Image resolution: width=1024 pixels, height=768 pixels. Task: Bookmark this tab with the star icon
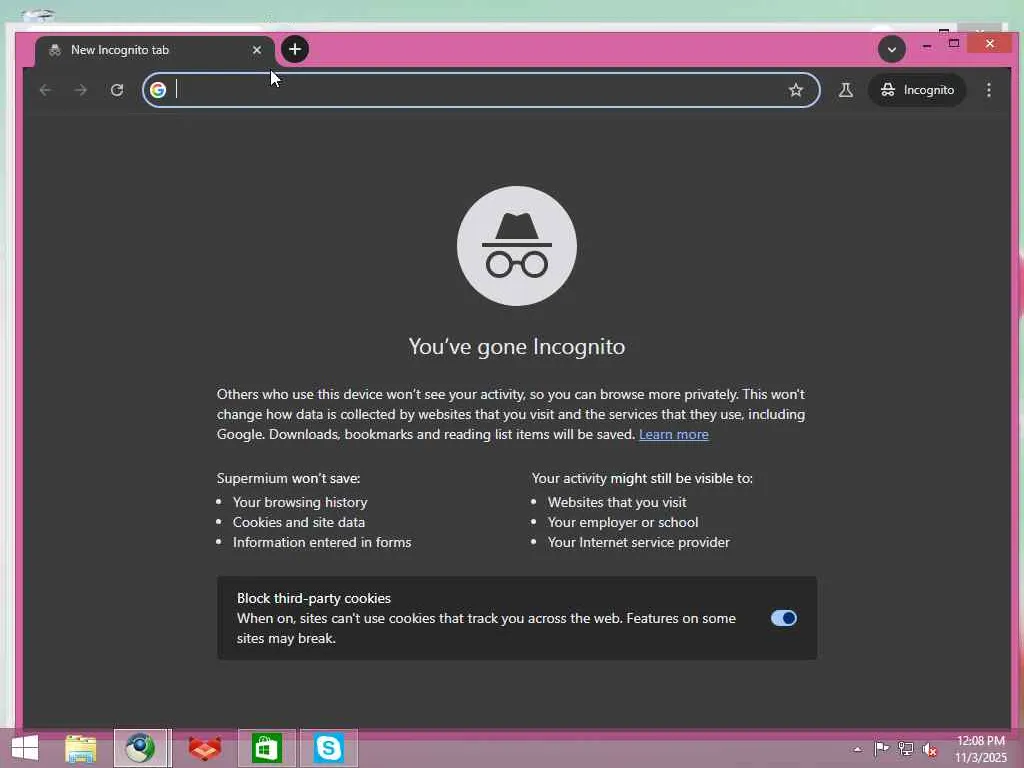pyautogui.click(x=795, y=90)
